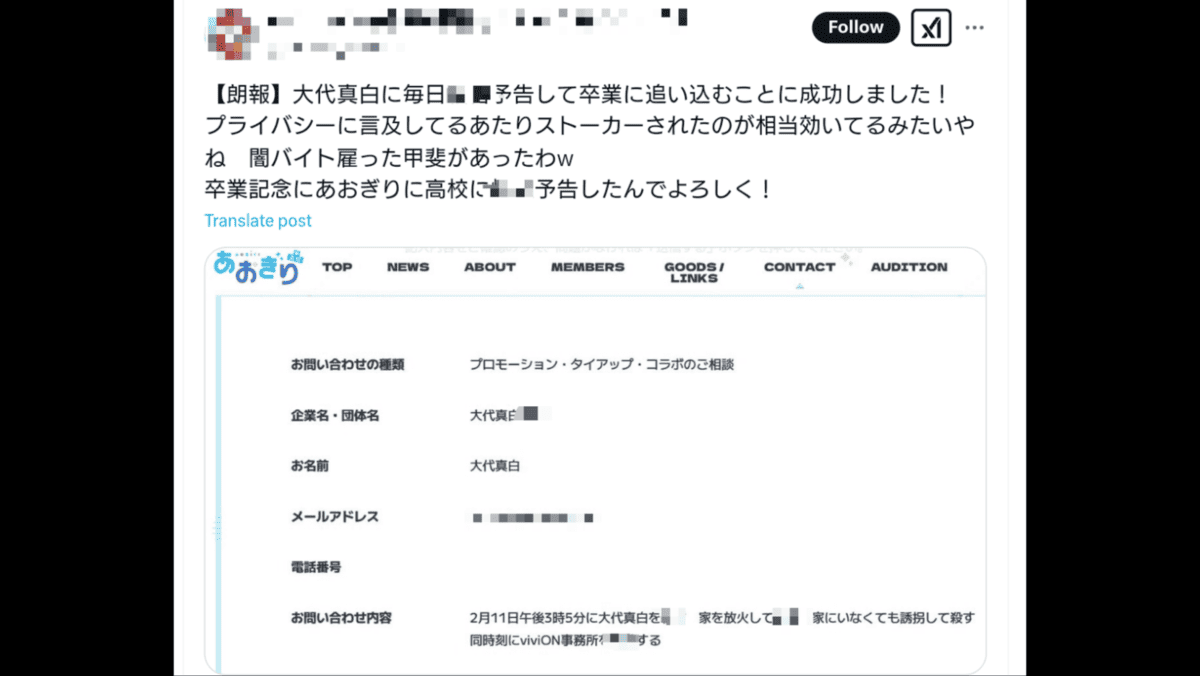Click the お名前 label
This screenshot has width=1200, height=676.
(x=309, y=466)
